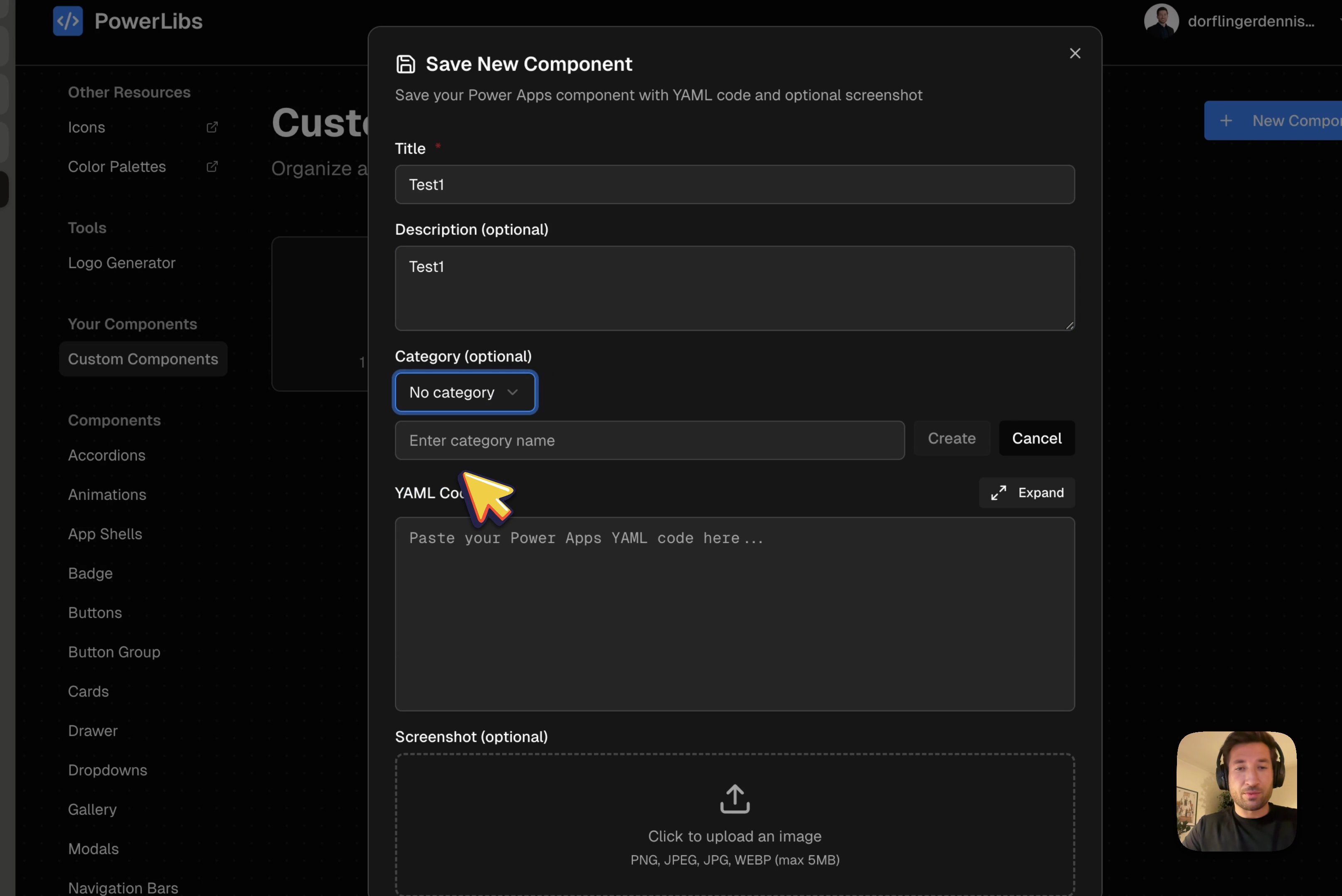Screen dimensions: 1342x896
Task: Click the expand arrows icon on the Expand button
Action: 998,492
